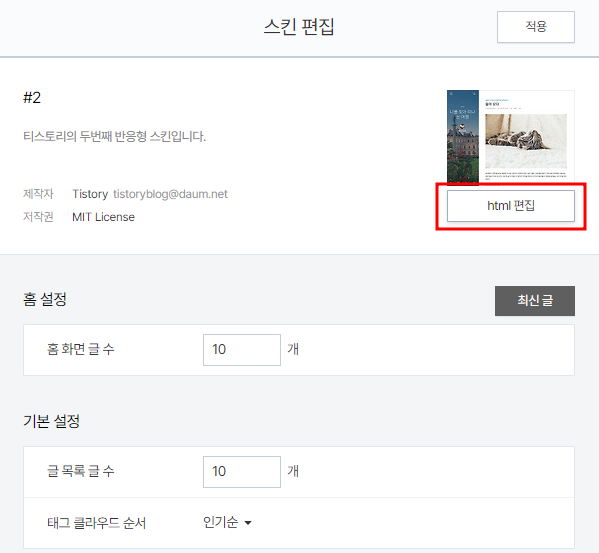The image size is (599, 553).
Task: Click the skin preview thumbnail image
Action: coord(511,137)
